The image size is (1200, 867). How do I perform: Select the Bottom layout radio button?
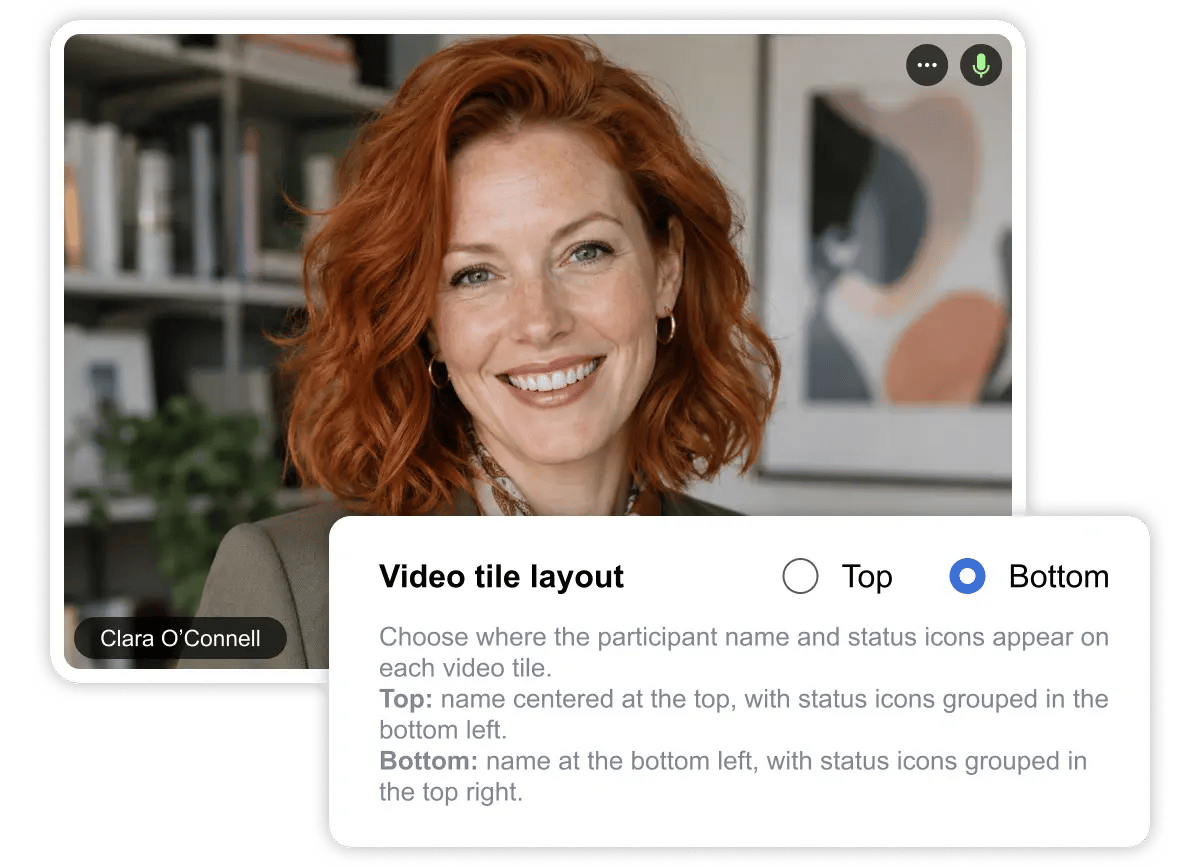[x=967, y=577]
